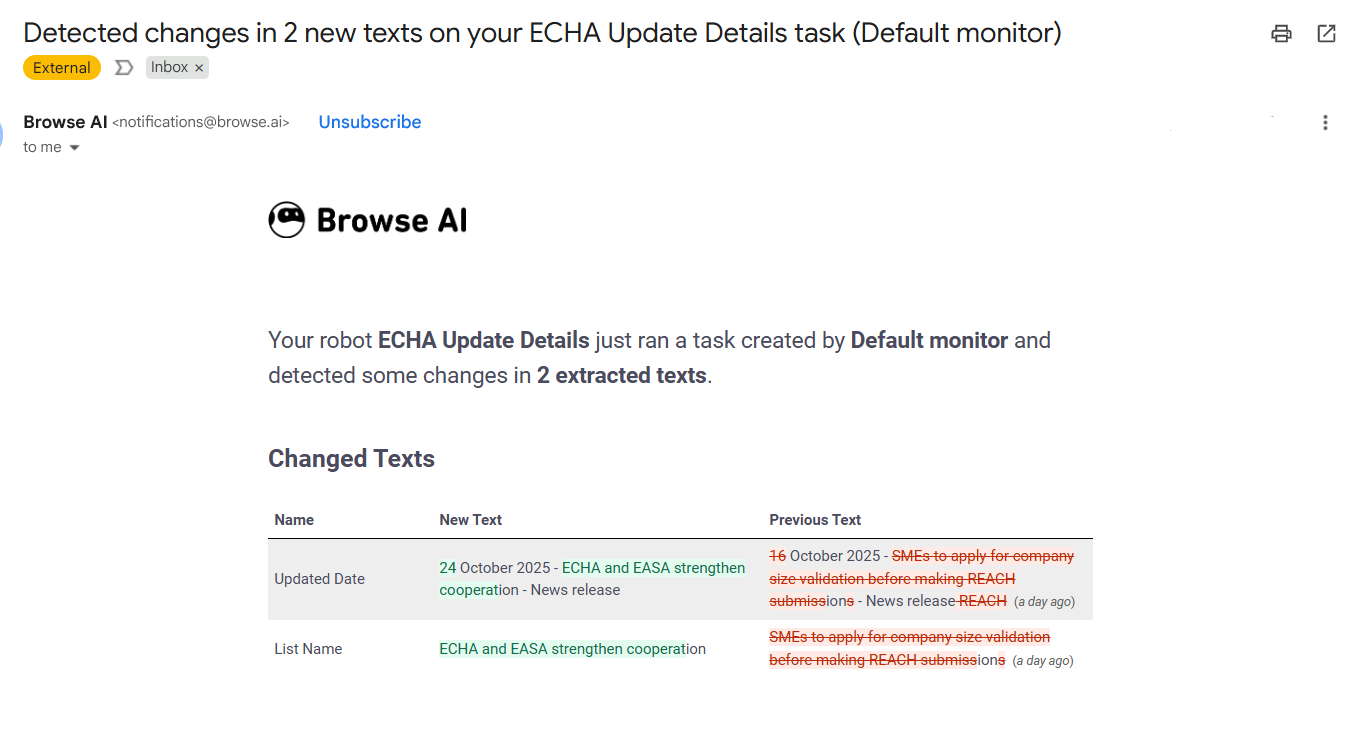This screenshot has height=735, width=1353.
Task: Click the "Name" column header
Action: [x=294, y=520]
